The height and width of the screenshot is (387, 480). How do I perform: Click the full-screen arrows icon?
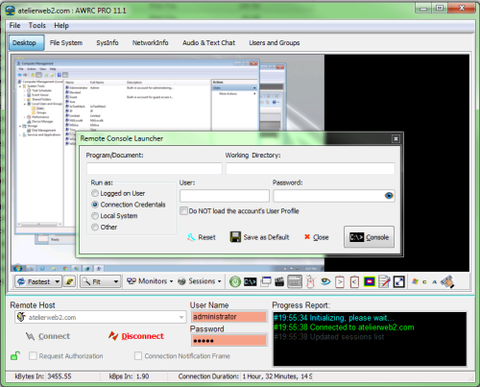(399, 282)
